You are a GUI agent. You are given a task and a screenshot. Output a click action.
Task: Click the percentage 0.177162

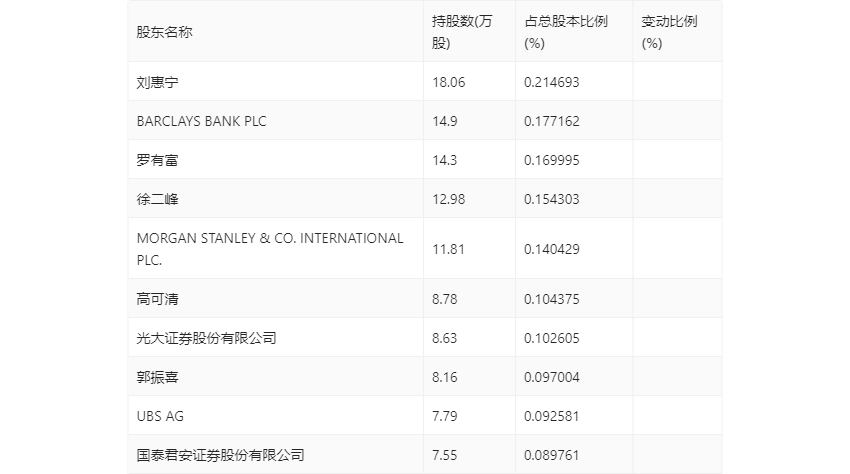(551, 121)
